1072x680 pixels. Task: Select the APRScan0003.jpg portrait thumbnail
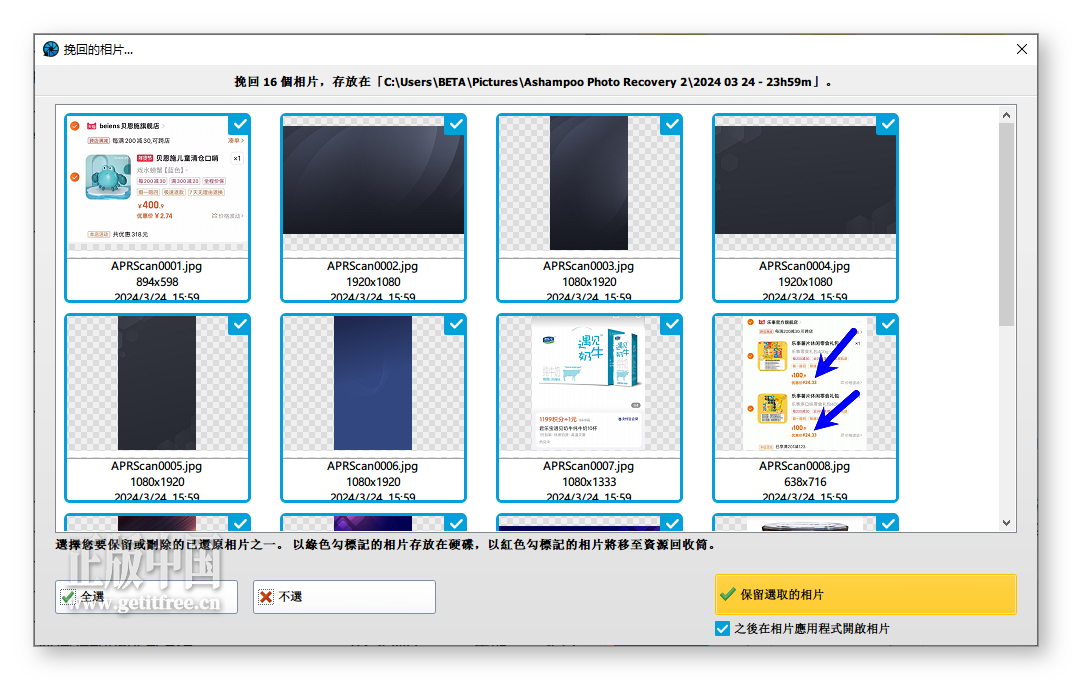[x=589, y=182]
